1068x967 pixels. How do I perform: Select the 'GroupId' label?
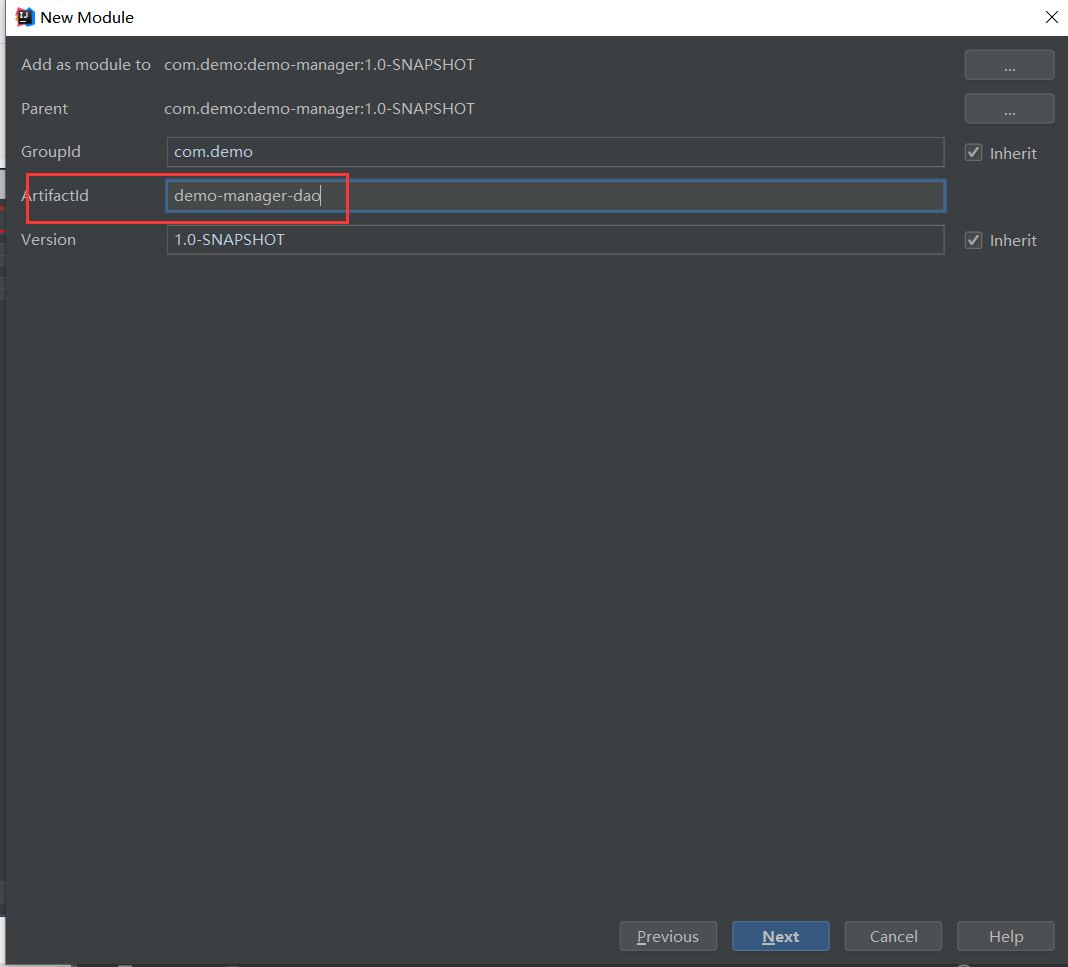[x=51, y=152]
